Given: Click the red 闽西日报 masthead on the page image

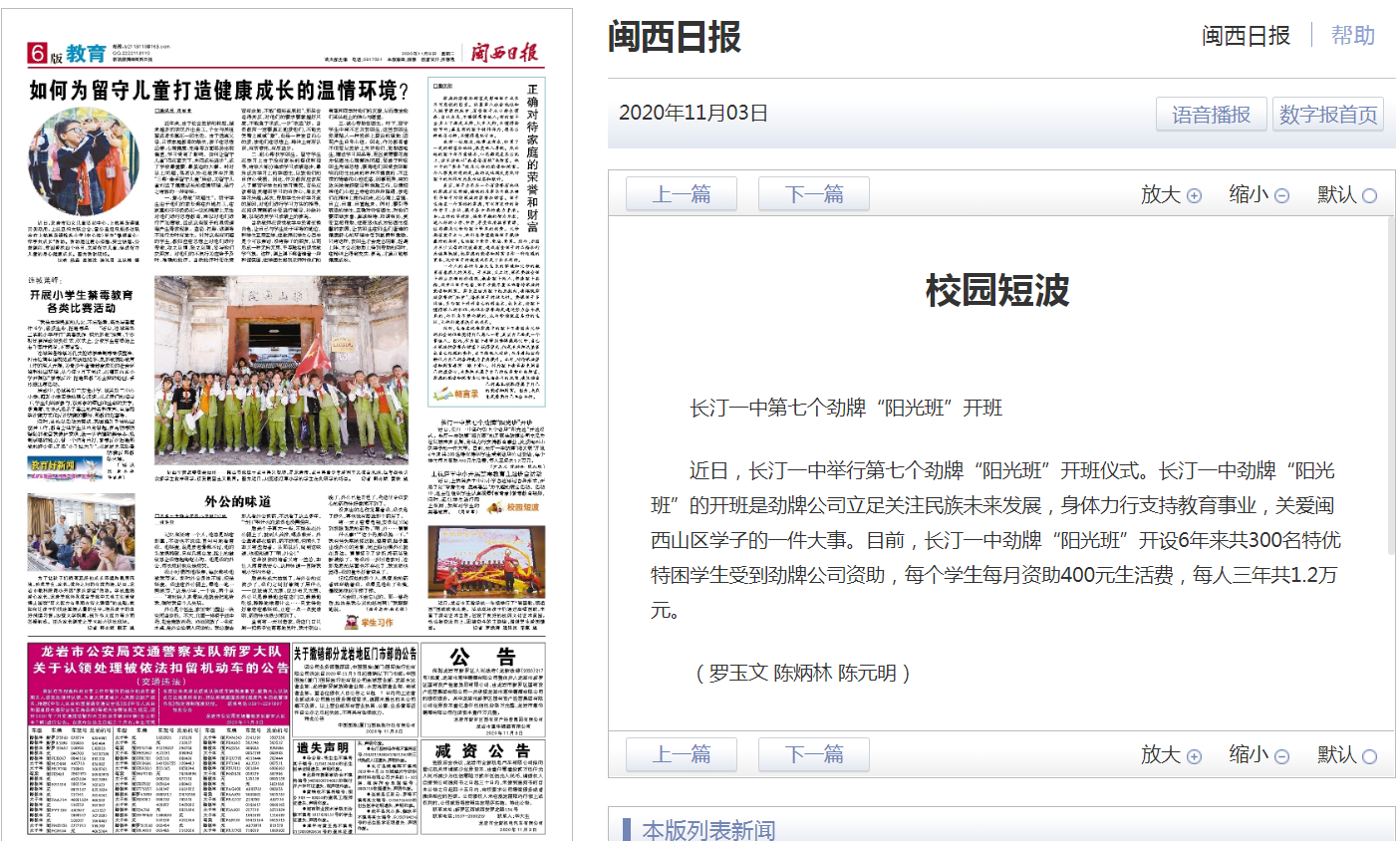Looking at the screenshot, I should pos(503,53).
